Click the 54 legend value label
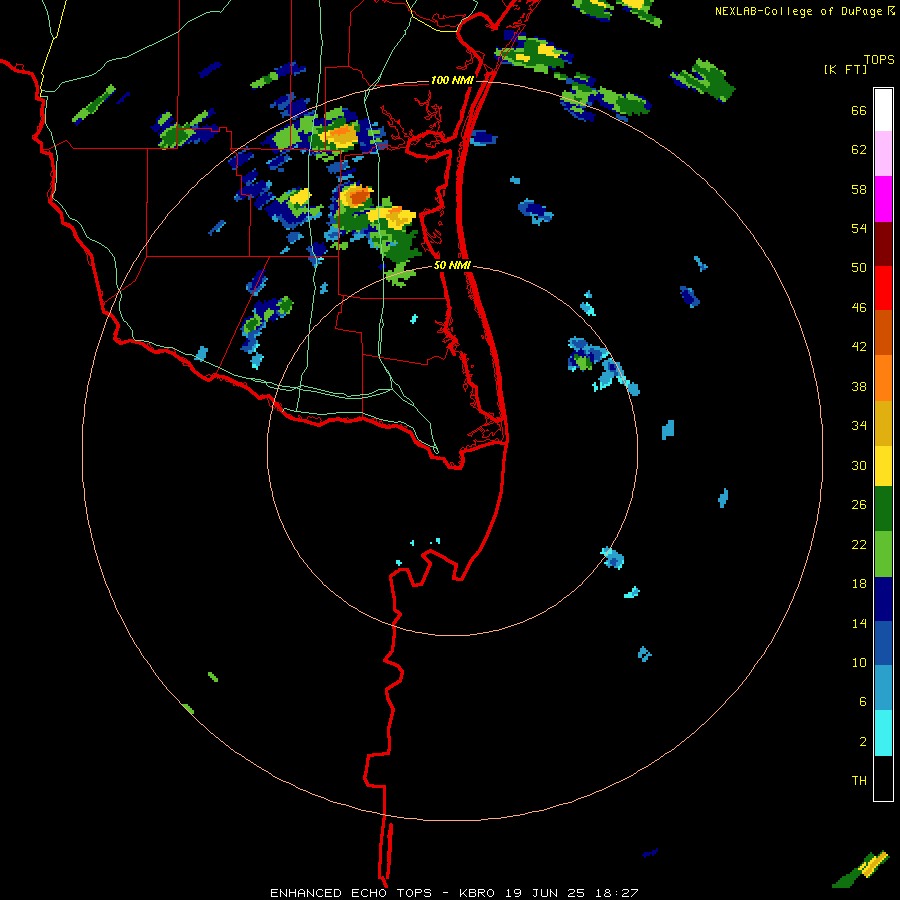This screenshot has height=900, width=900. pyautogui.click(x=859, y=228)
